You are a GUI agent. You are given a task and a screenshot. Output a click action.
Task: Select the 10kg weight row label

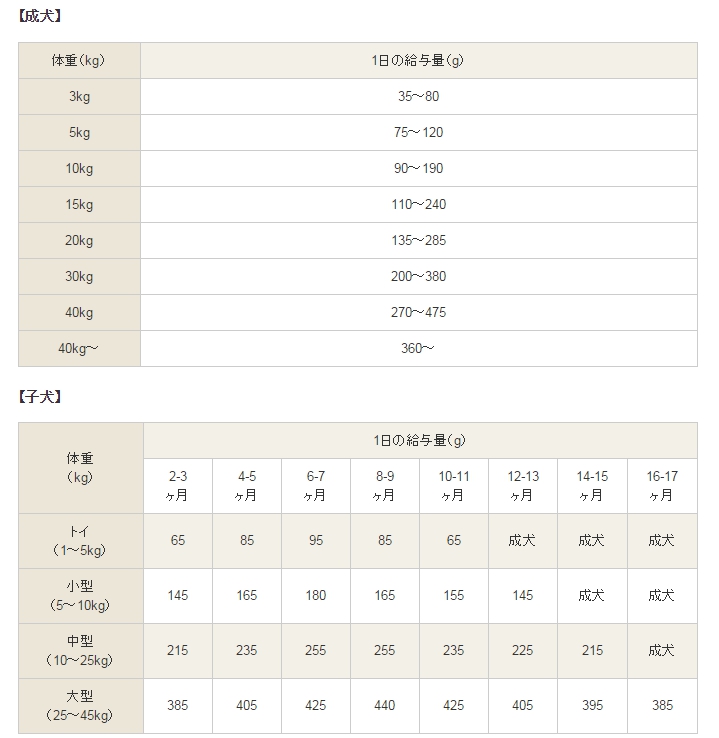(x=79, y=169)
